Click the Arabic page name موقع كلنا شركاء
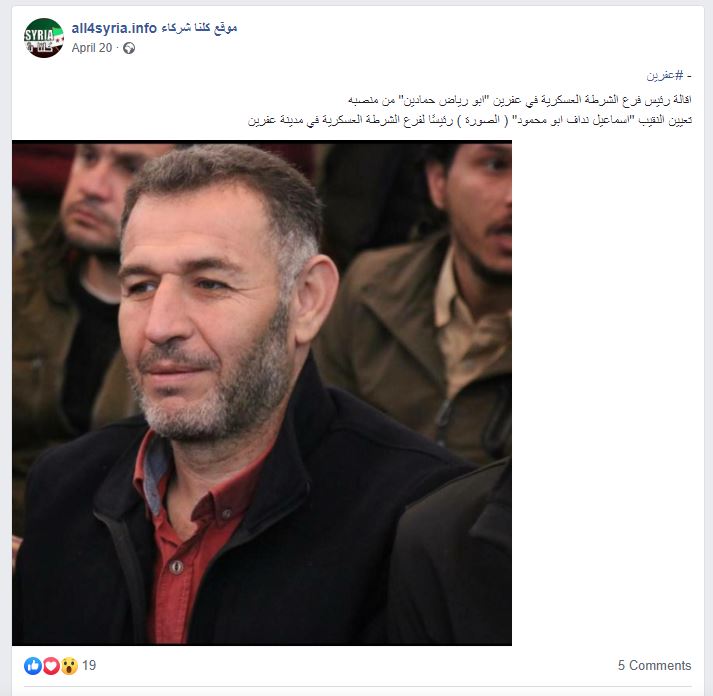713x696 pixels. point(199,28)
